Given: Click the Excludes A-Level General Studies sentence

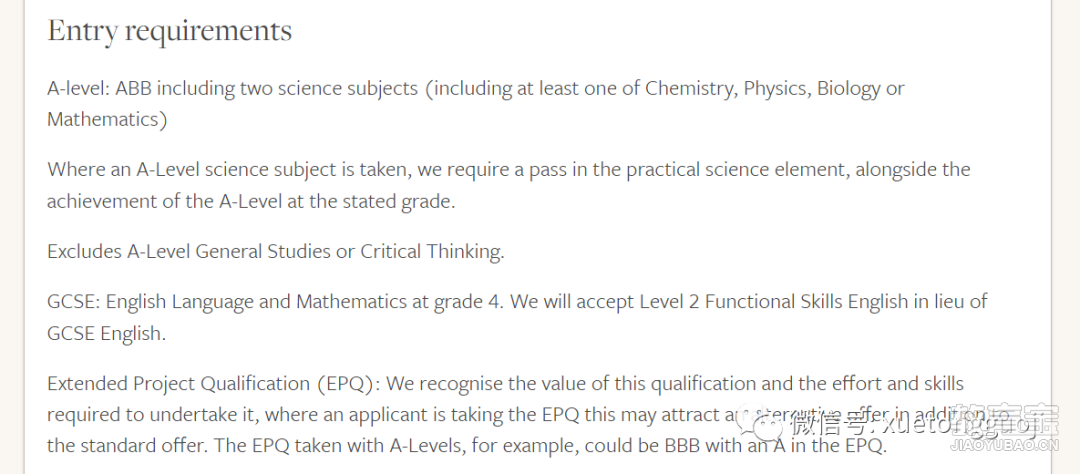Looking at the screenshot, I should click(x=276, y=251).
